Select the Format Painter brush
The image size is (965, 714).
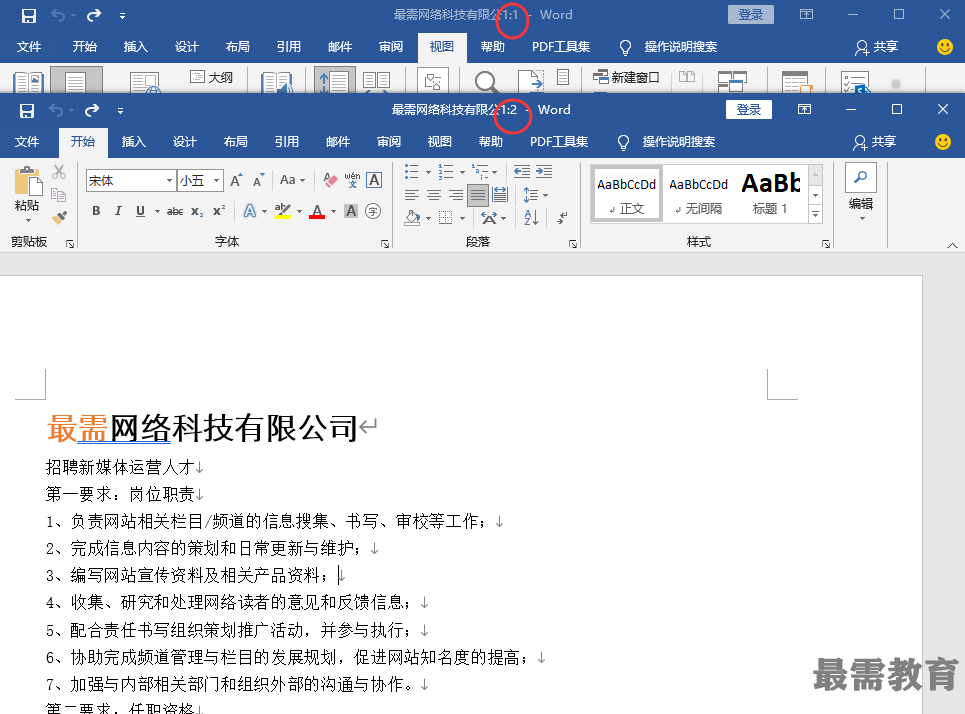[59, 217]
